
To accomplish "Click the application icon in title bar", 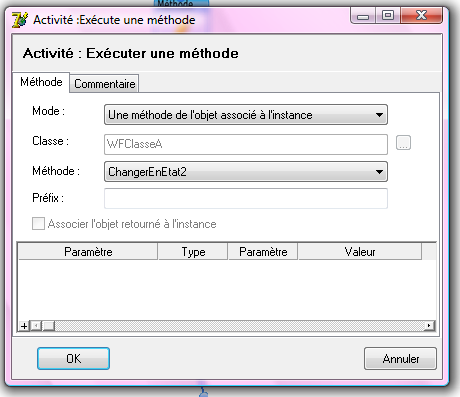I will click(x=20, y=19).
